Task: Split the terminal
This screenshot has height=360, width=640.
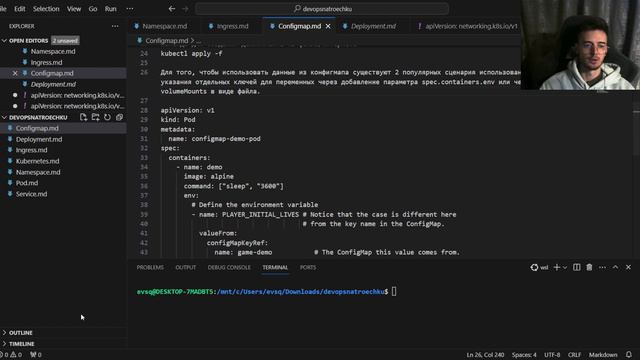Action: (x=576, y=267)
